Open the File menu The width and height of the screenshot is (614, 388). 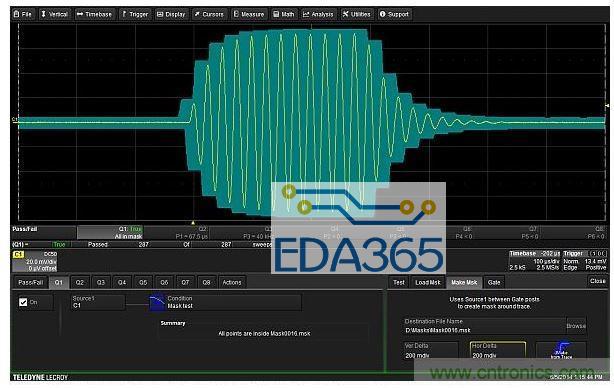(x=22, y=14)
